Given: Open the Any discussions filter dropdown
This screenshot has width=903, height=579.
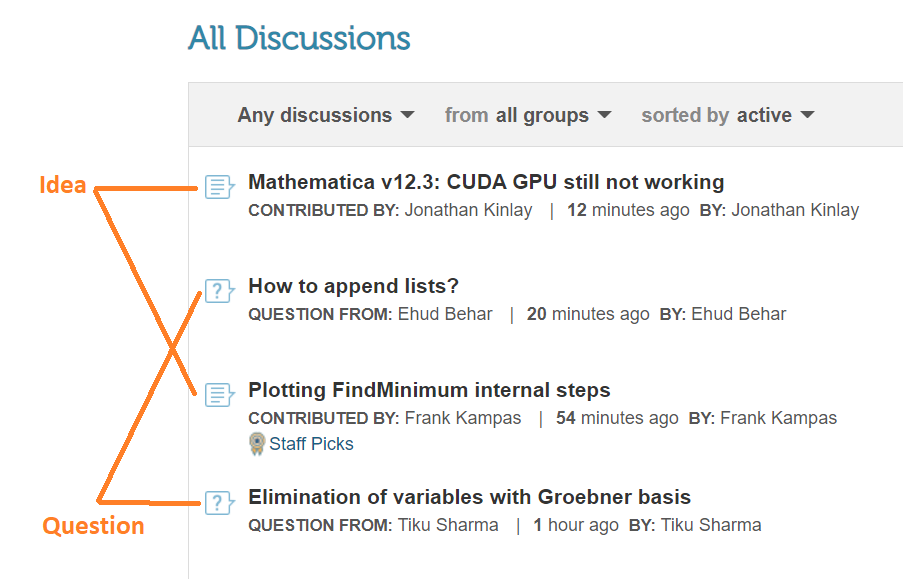Looking at the screenshot, I should pyautogui.click(x=326, y=115).
